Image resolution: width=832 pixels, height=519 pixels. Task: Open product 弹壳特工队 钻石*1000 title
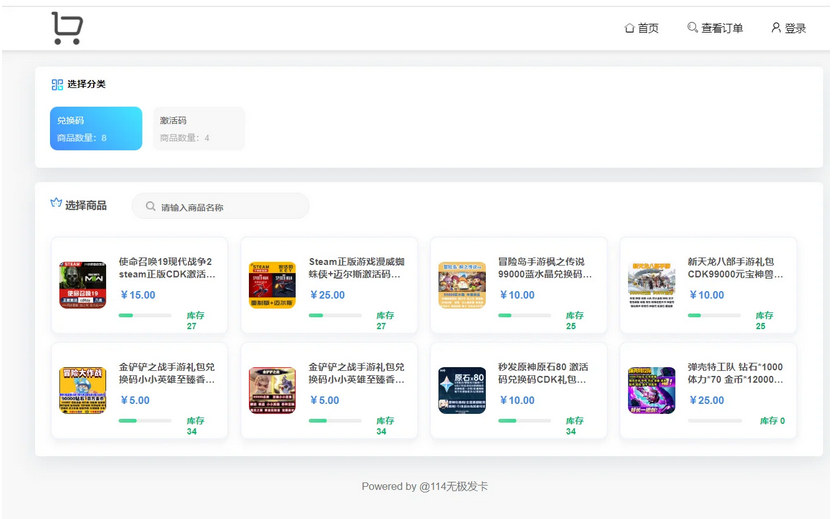(x=735, y=373)
